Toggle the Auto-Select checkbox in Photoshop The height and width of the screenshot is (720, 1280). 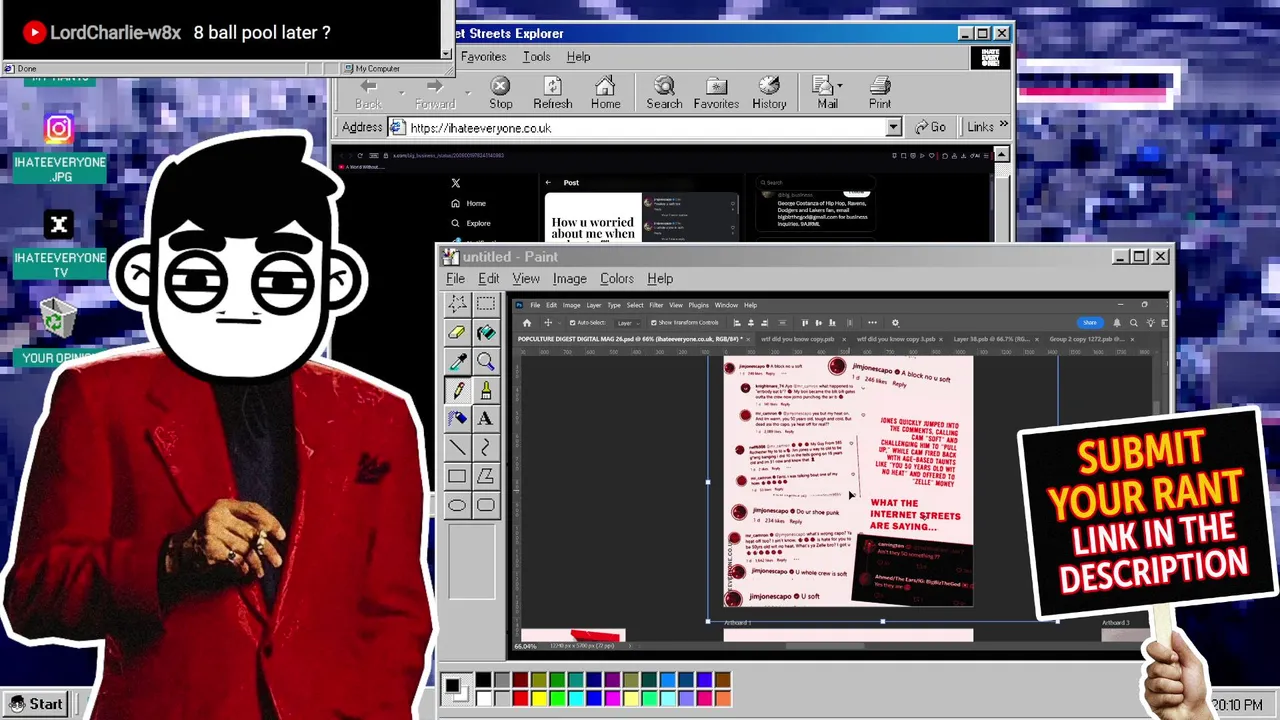click(x=572, y=323)
